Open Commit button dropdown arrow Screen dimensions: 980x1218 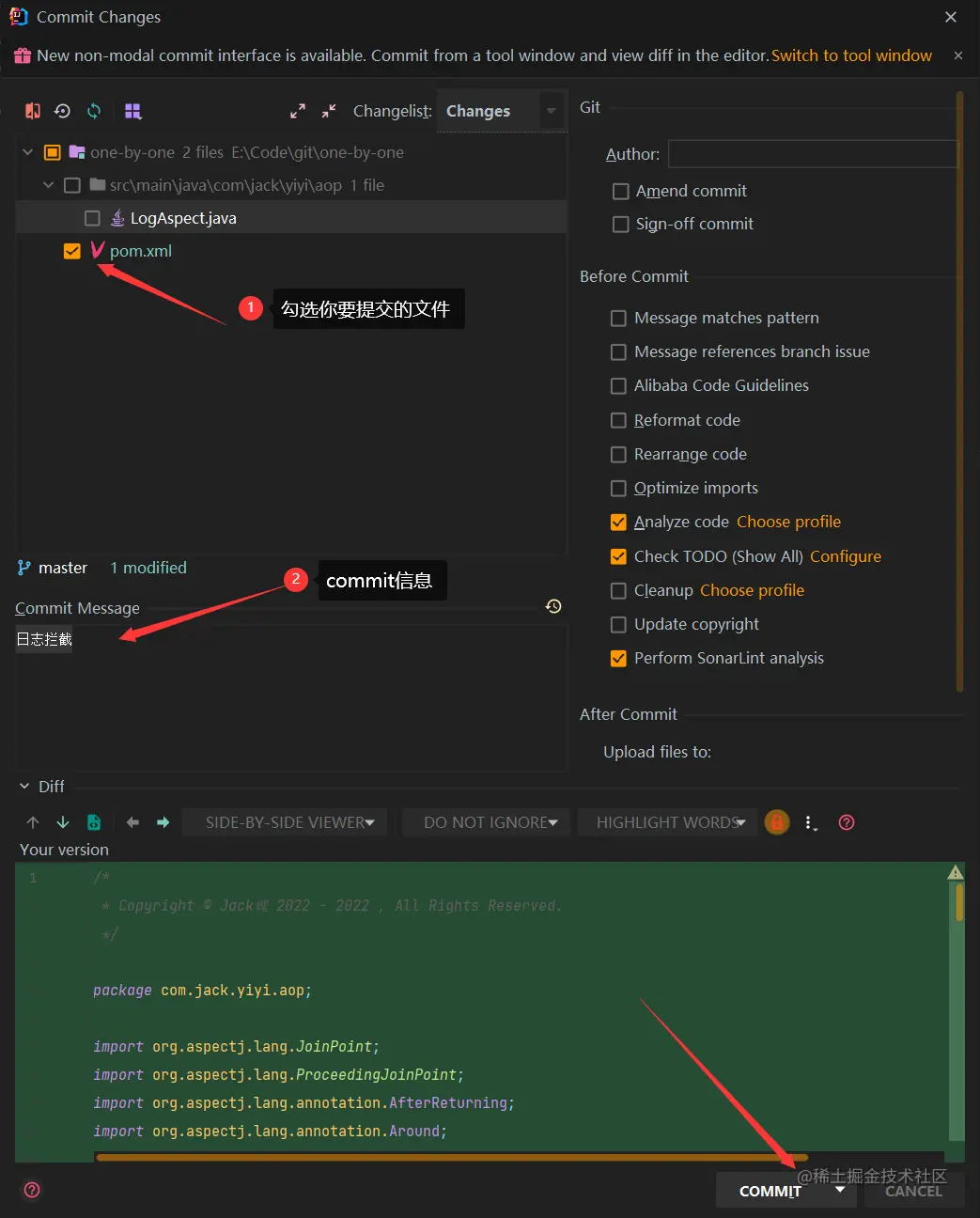[840, 1190]
